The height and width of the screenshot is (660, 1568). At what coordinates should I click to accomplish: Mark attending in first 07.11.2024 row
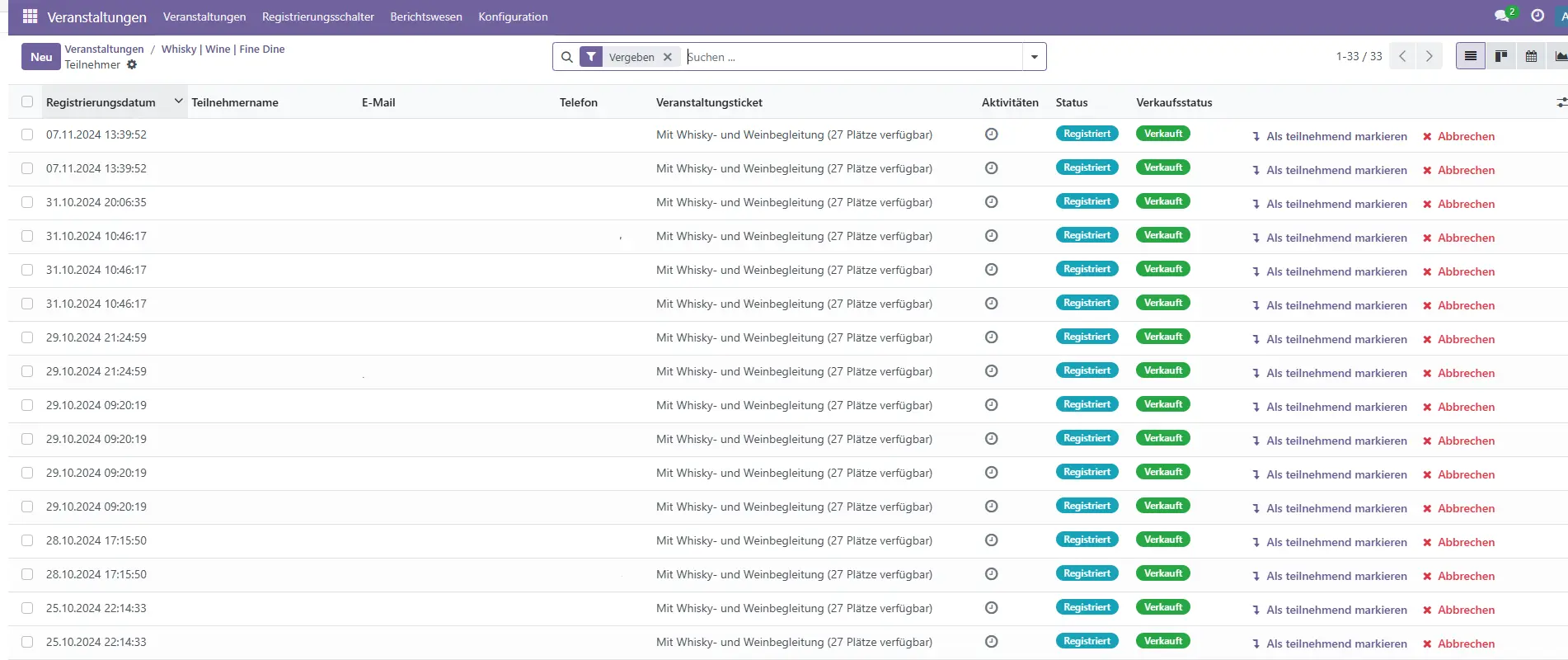pos(1329,136)
